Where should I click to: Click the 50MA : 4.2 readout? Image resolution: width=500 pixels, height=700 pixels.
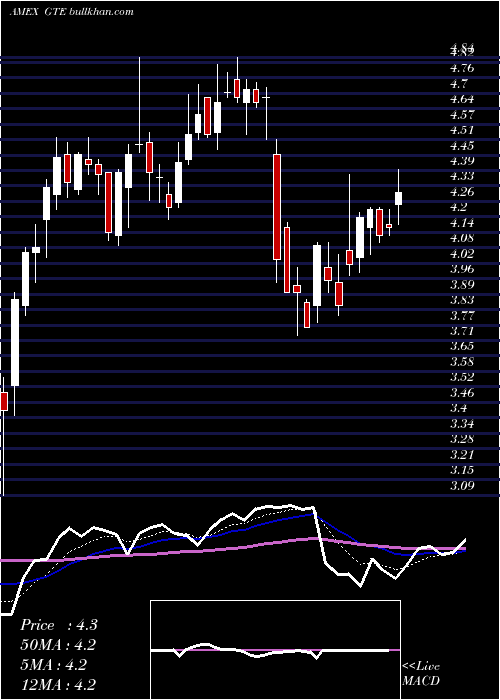58,646
